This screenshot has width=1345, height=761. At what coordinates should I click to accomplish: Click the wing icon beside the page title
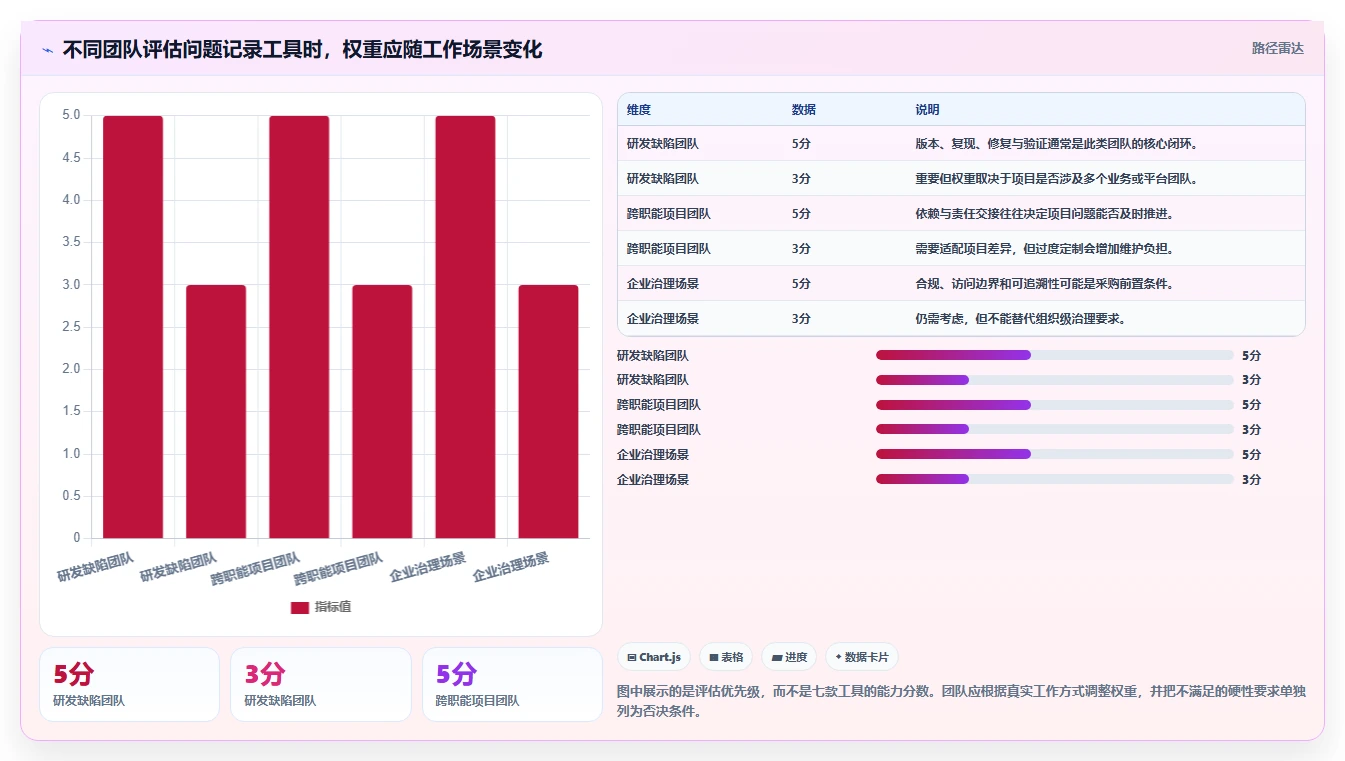[48, 50]
